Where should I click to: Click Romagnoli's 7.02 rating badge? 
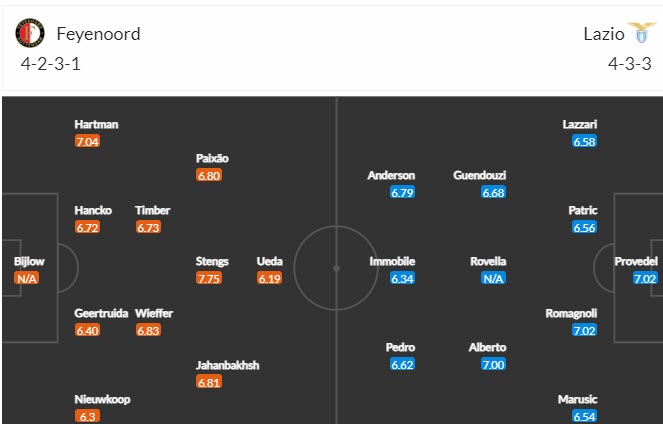pos(584,331)
